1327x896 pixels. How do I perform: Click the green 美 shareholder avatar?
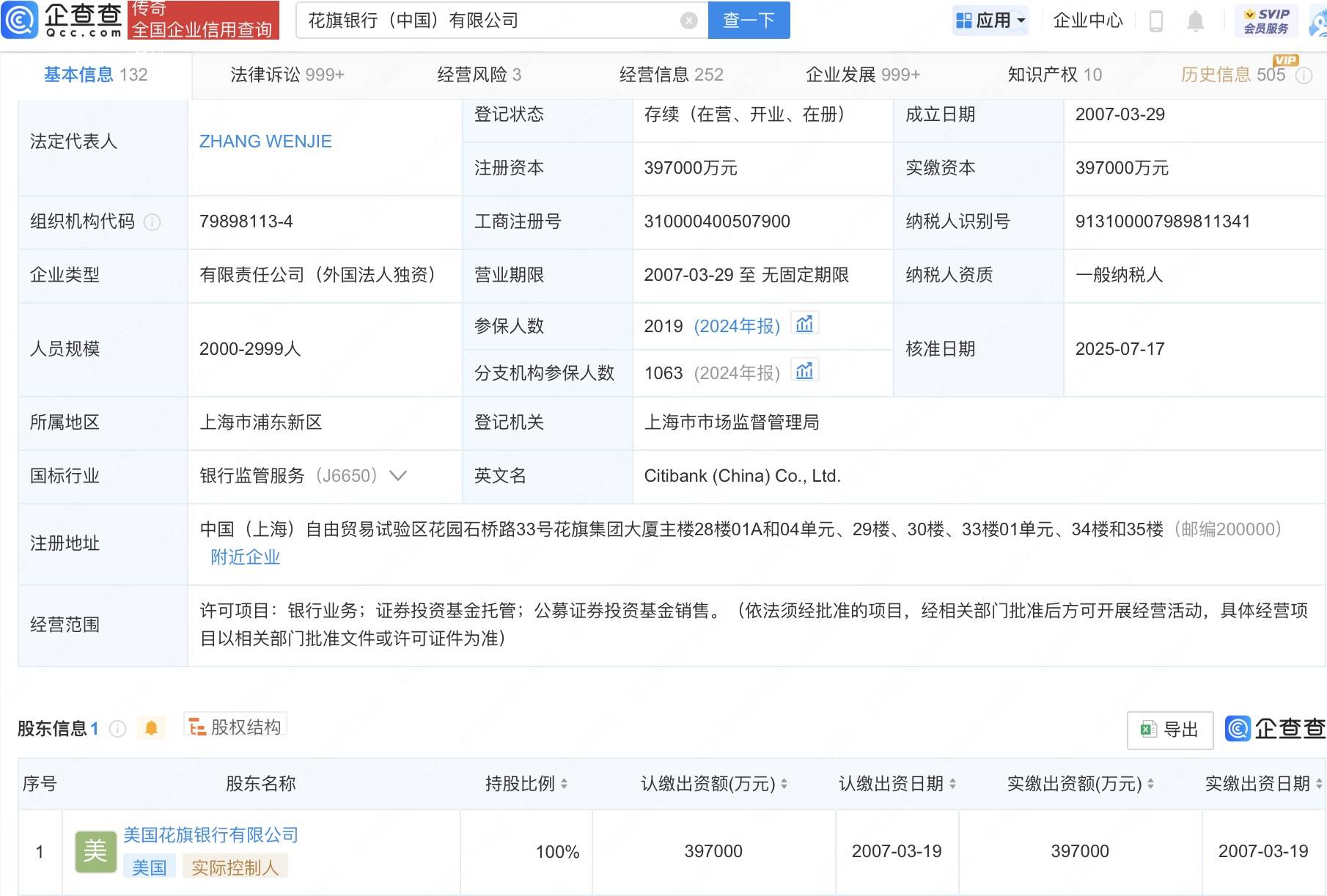coord(95,851)
